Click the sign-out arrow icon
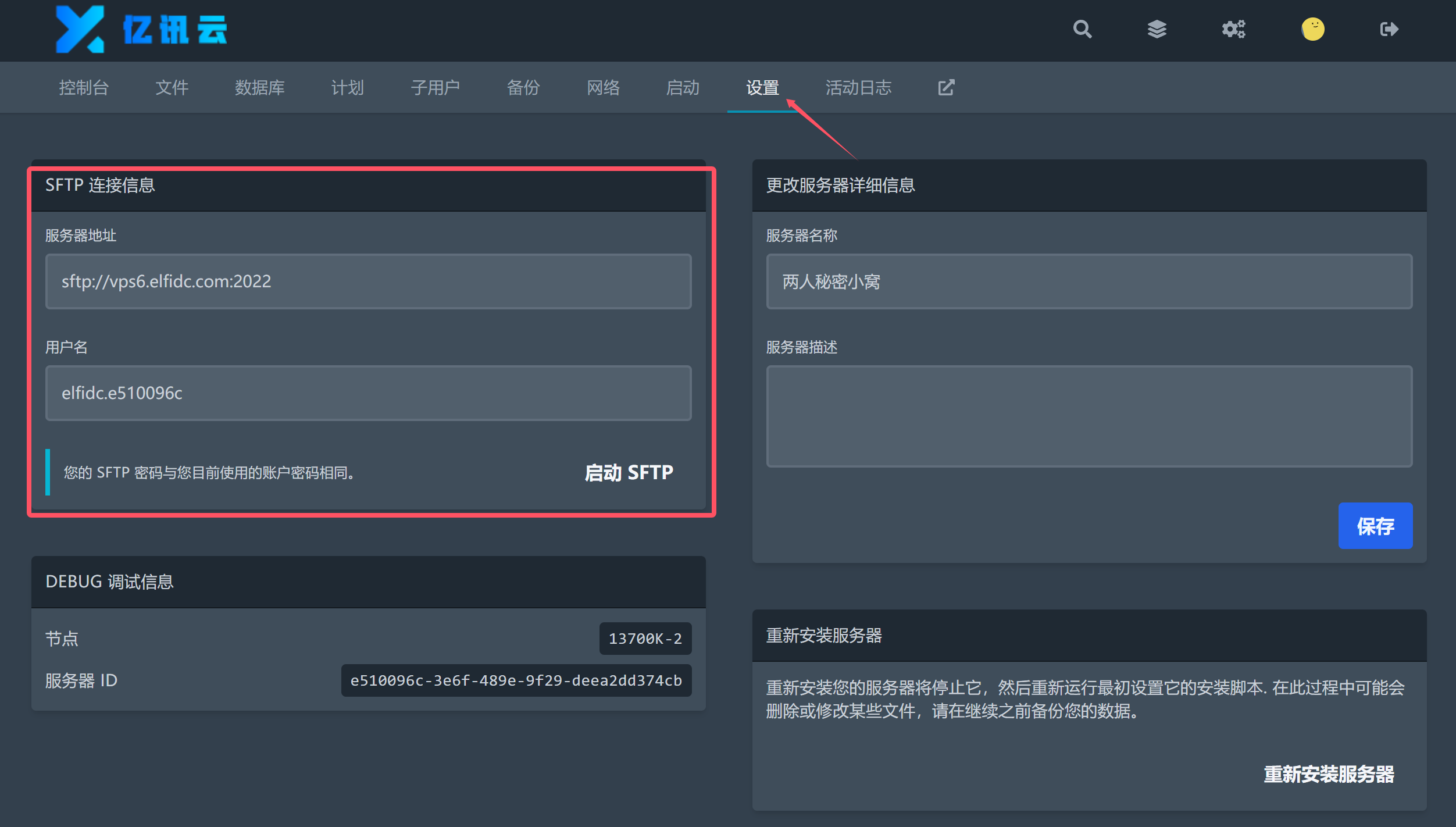The width and height of the screenshot is (1456, 827). point(1389,29)
